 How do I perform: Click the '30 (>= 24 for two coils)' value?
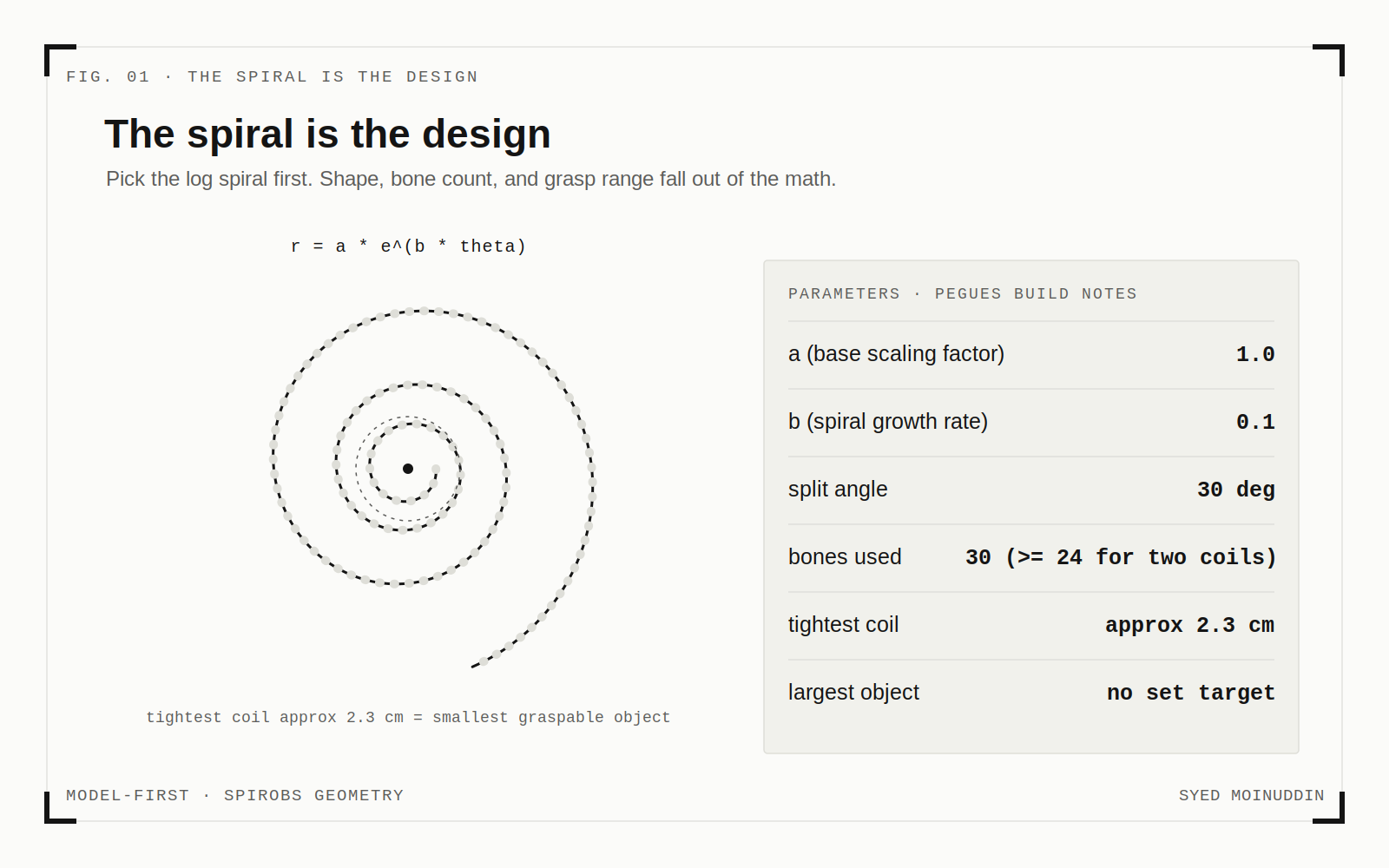pos(1121,557)
